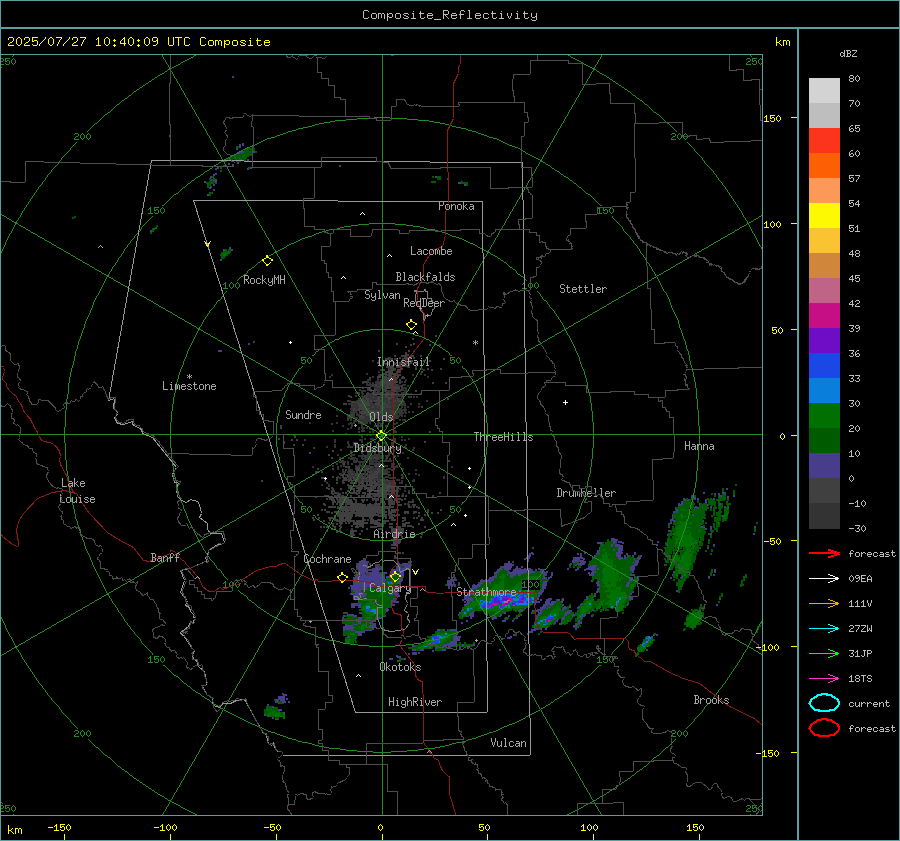Click the Hanna town label

[x=699, y=446]
